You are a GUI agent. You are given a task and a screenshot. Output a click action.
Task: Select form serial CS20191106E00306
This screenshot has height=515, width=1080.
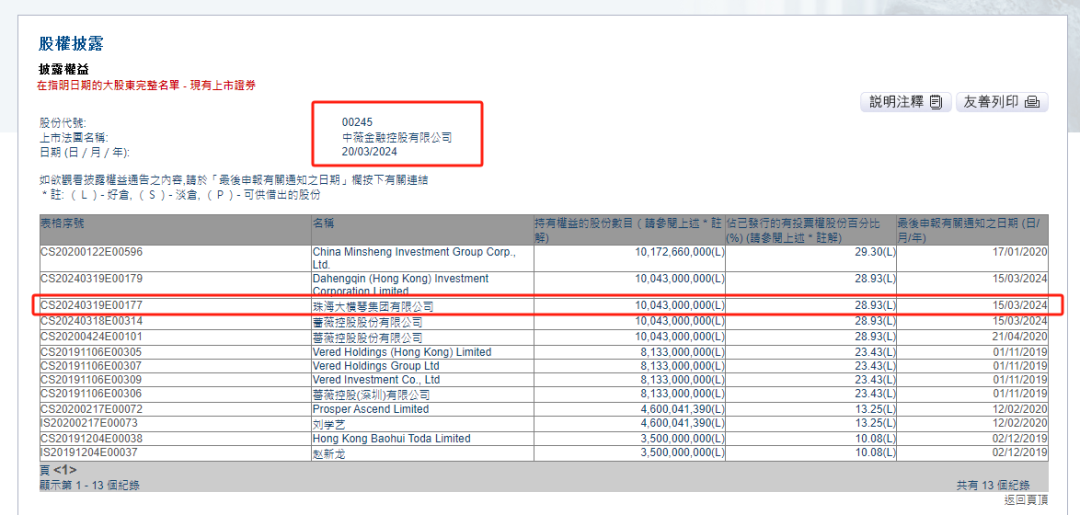point(91,395)
